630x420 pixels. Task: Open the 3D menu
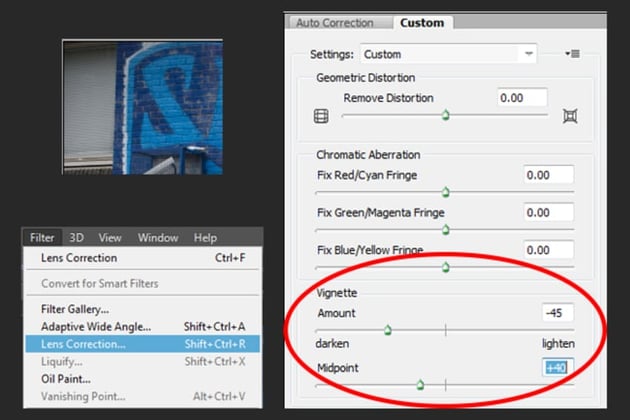(76, 238)
